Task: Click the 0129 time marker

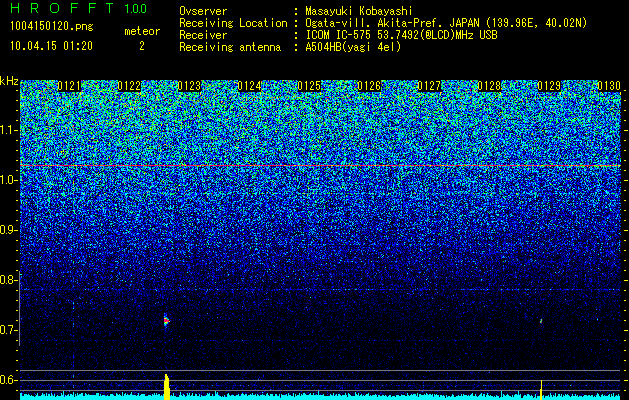Action: point(549,86)
